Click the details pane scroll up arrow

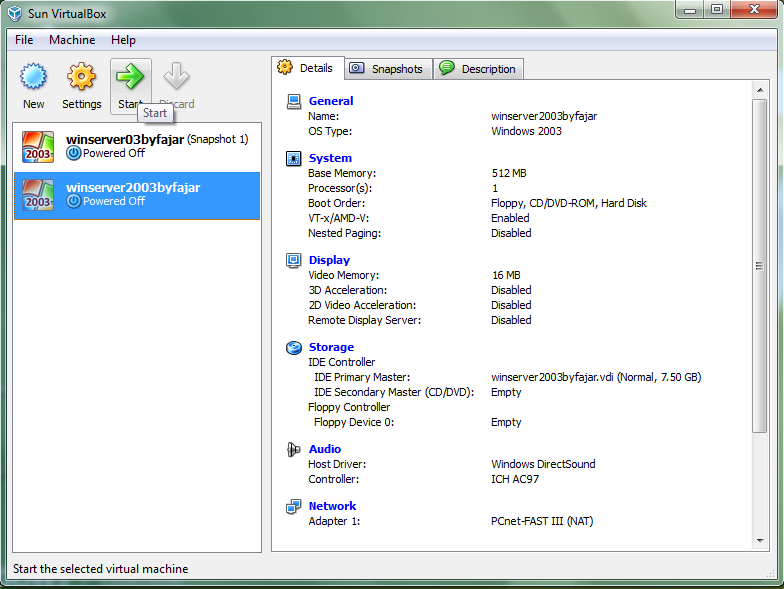[x=760, y=90]
